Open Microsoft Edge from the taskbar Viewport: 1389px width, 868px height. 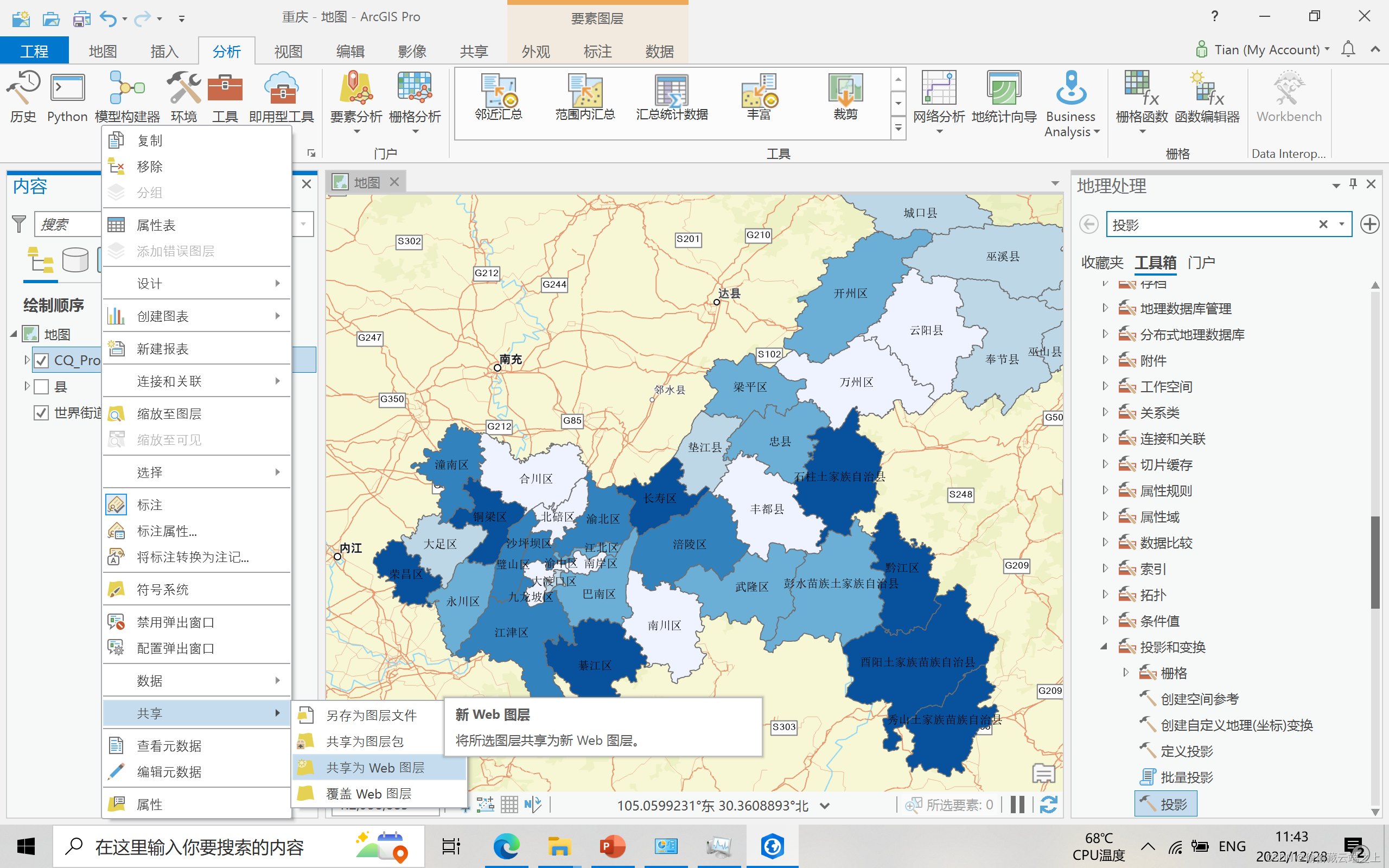(x=506, y=845)
